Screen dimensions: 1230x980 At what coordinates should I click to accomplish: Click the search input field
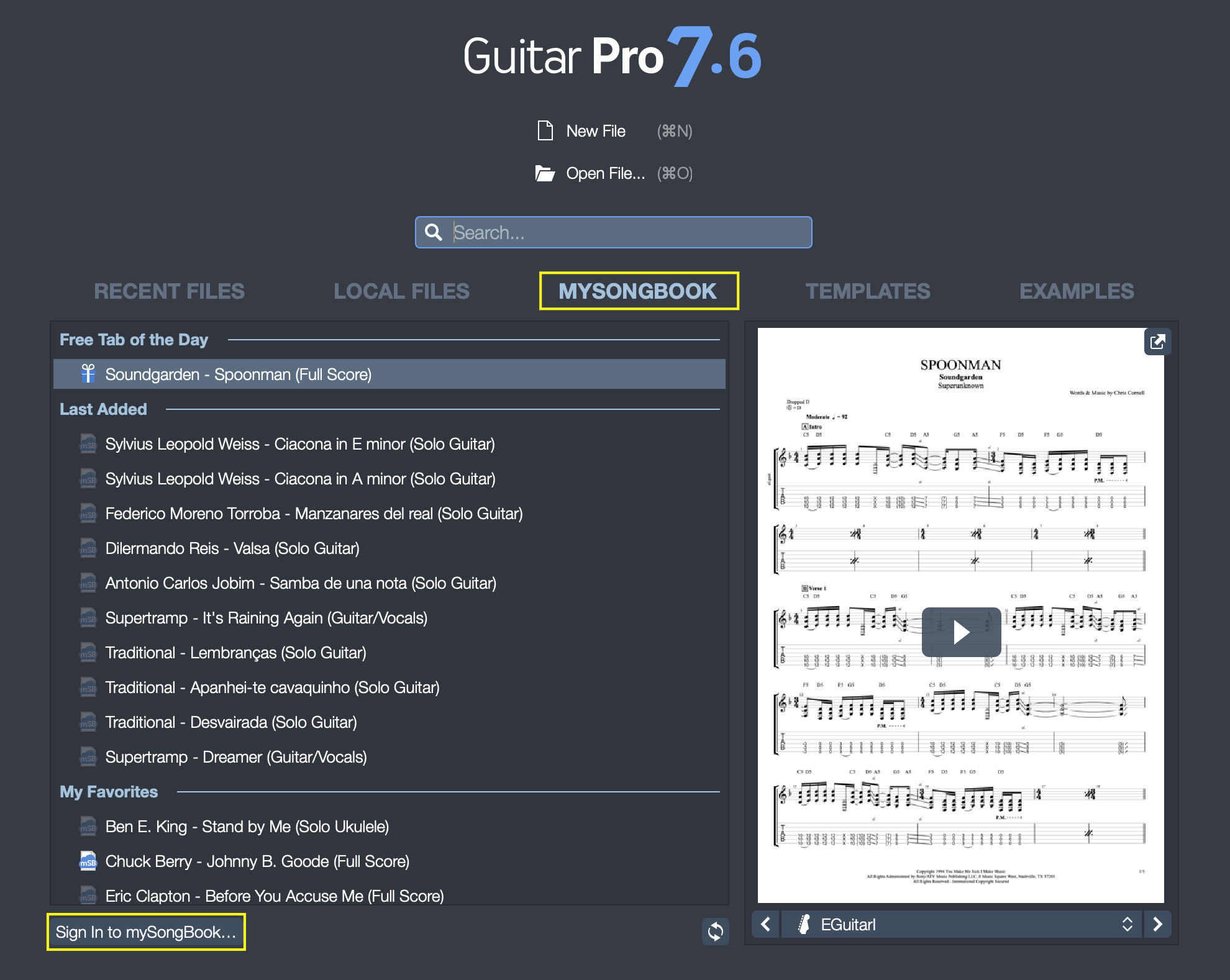pos(615,232)
